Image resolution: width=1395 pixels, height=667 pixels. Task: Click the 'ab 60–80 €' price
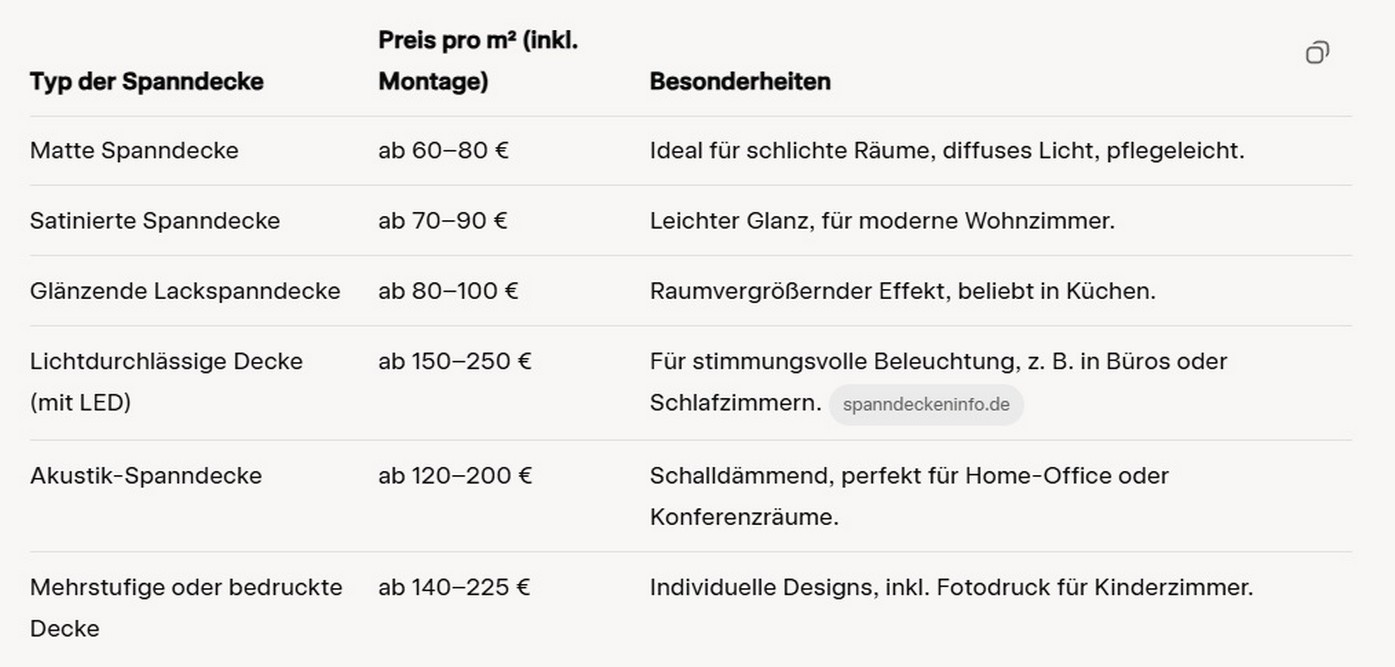pos(443,151)
